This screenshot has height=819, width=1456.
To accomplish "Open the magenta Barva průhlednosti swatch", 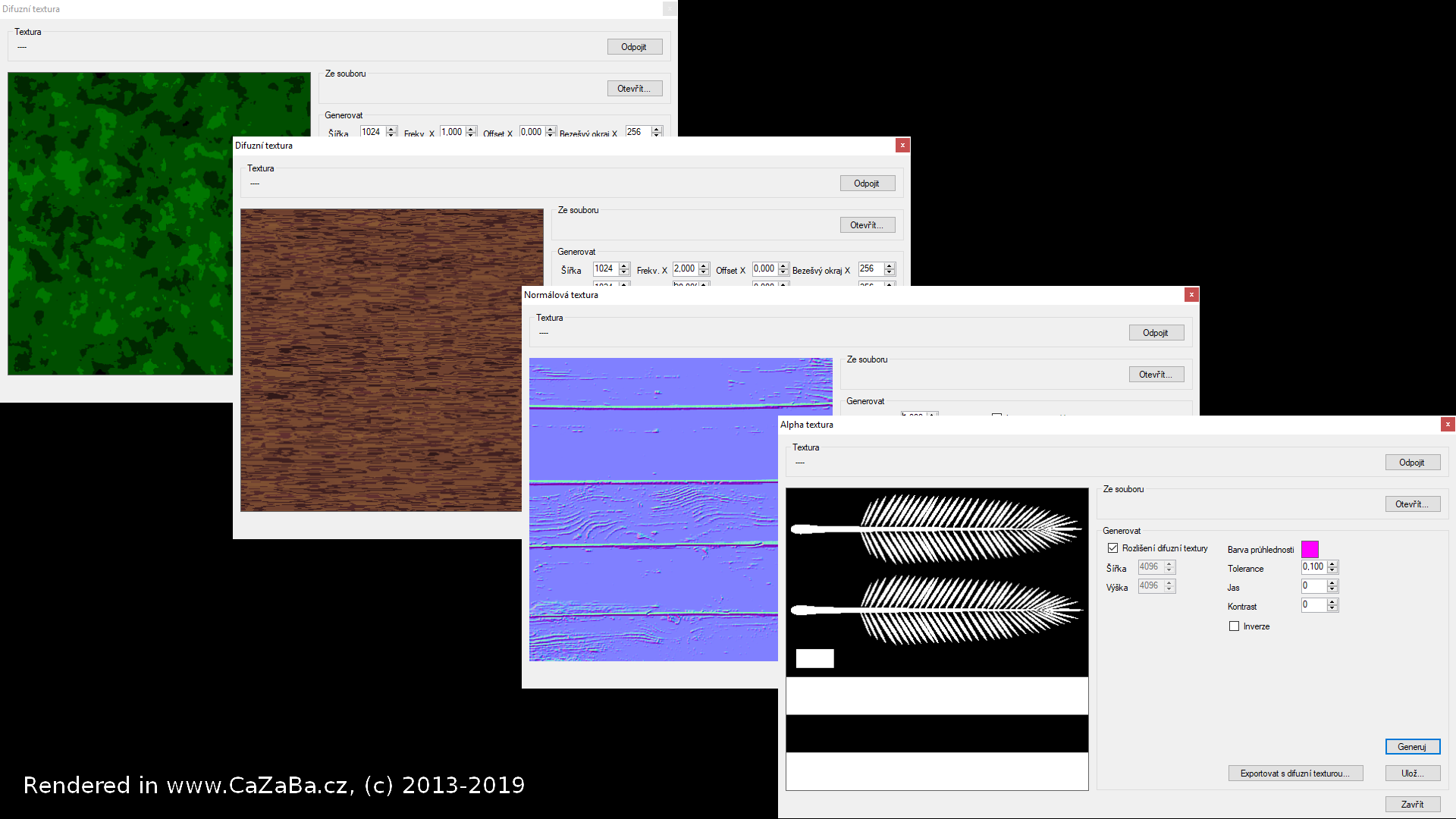I will 1310,549.
